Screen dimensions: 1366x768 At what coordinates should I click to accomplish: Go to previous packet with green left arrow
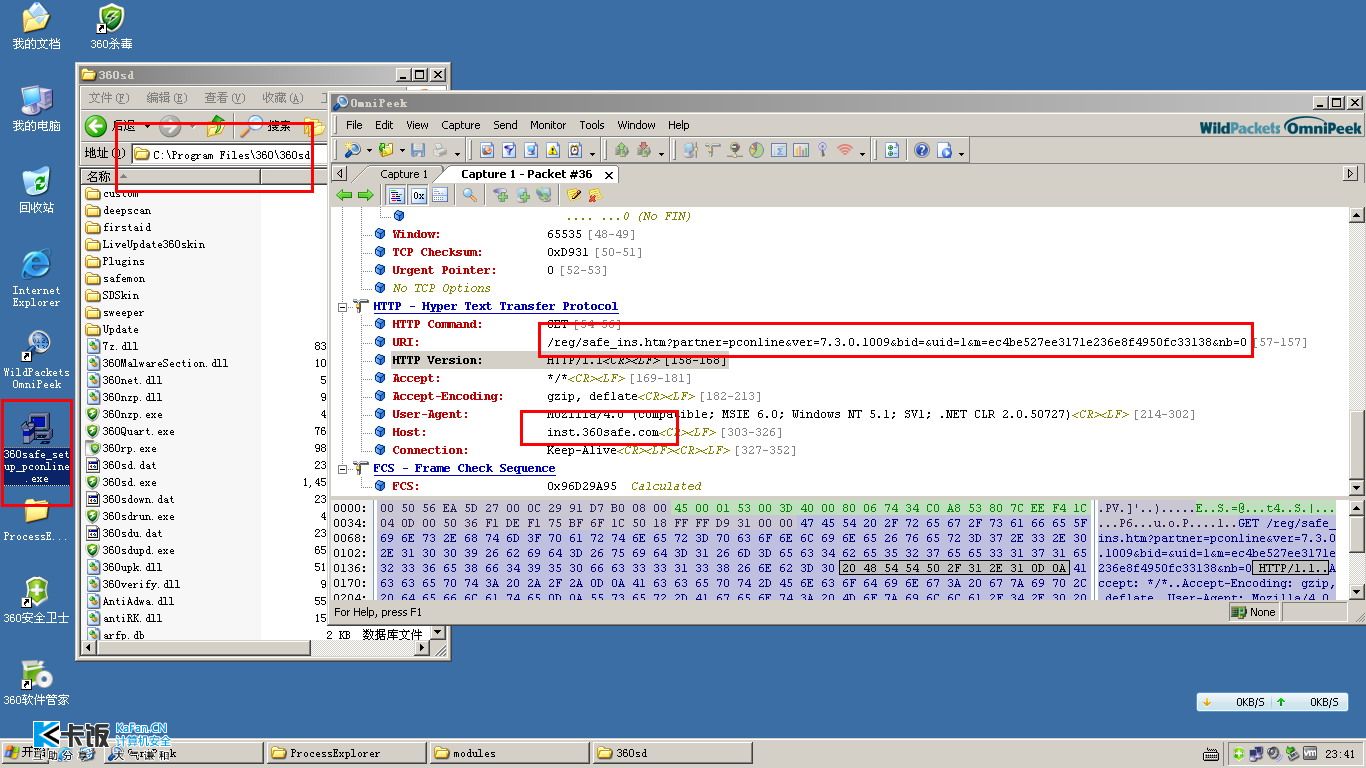point(344,195)
